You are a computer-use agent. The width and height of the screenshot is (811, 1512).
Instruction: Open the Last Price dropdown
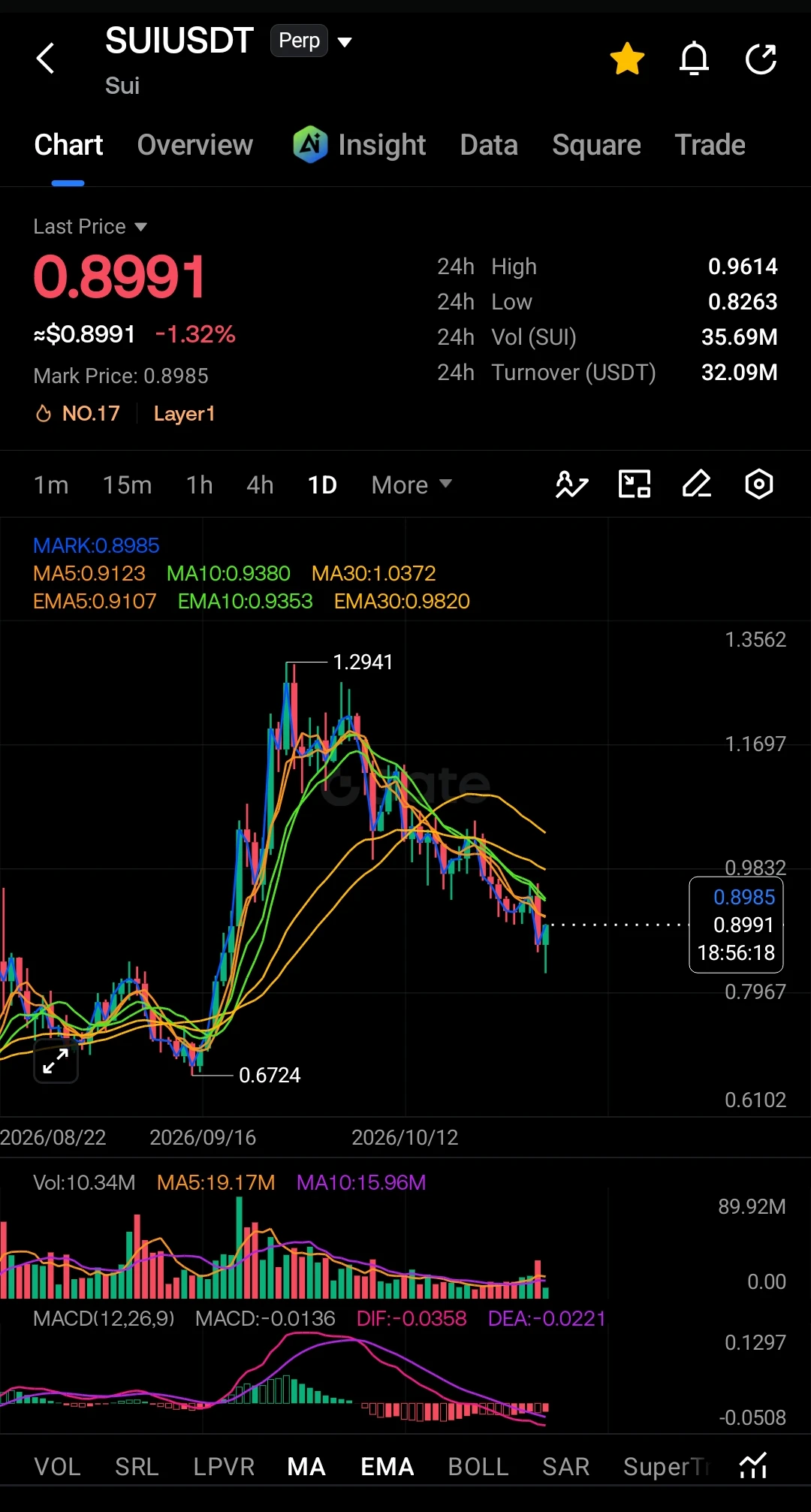click(90, 226)
